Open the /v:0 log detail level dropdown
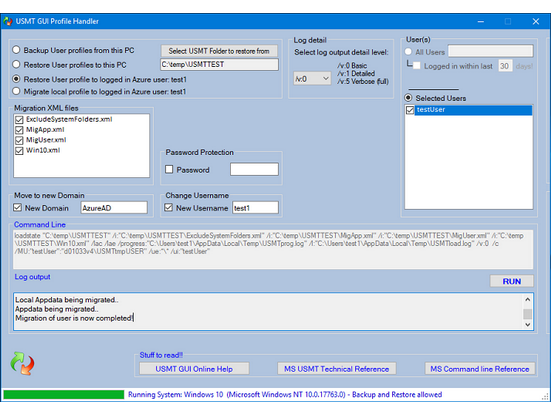 [x=312, y=79]
